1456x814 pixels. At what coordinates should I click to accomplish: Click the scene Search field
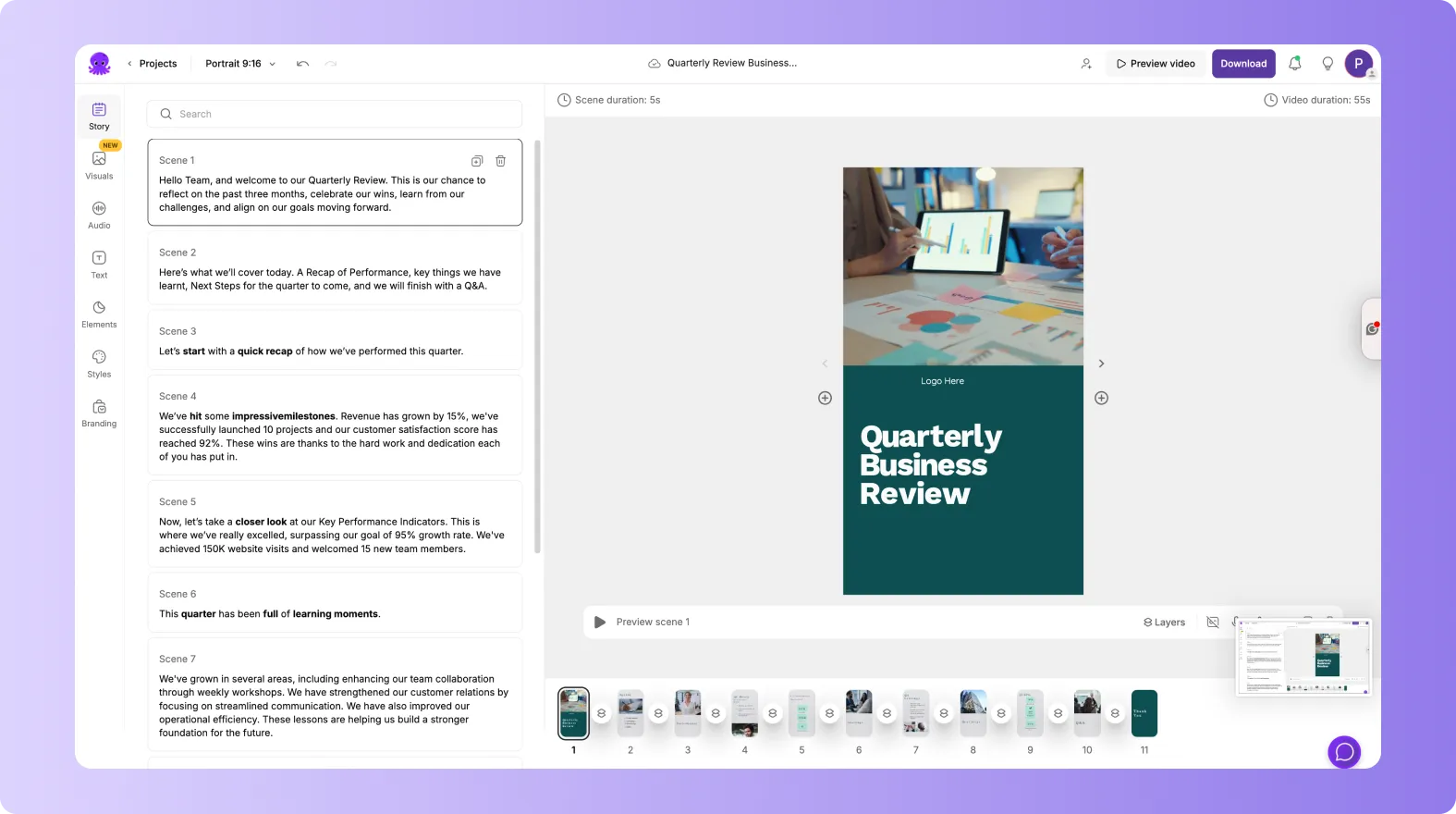coord(335,114)
